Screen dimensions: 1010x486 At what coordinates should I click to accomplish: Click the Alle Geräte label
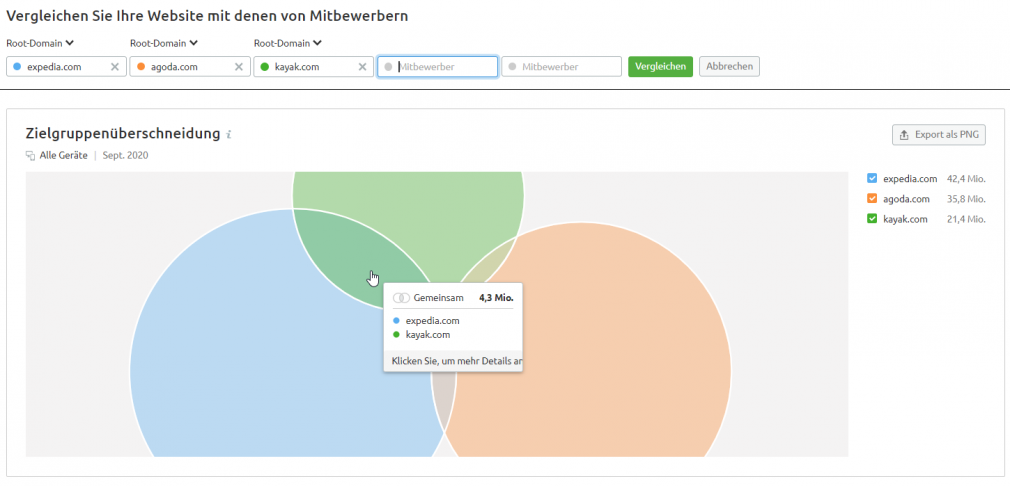(x=64, y=155)
